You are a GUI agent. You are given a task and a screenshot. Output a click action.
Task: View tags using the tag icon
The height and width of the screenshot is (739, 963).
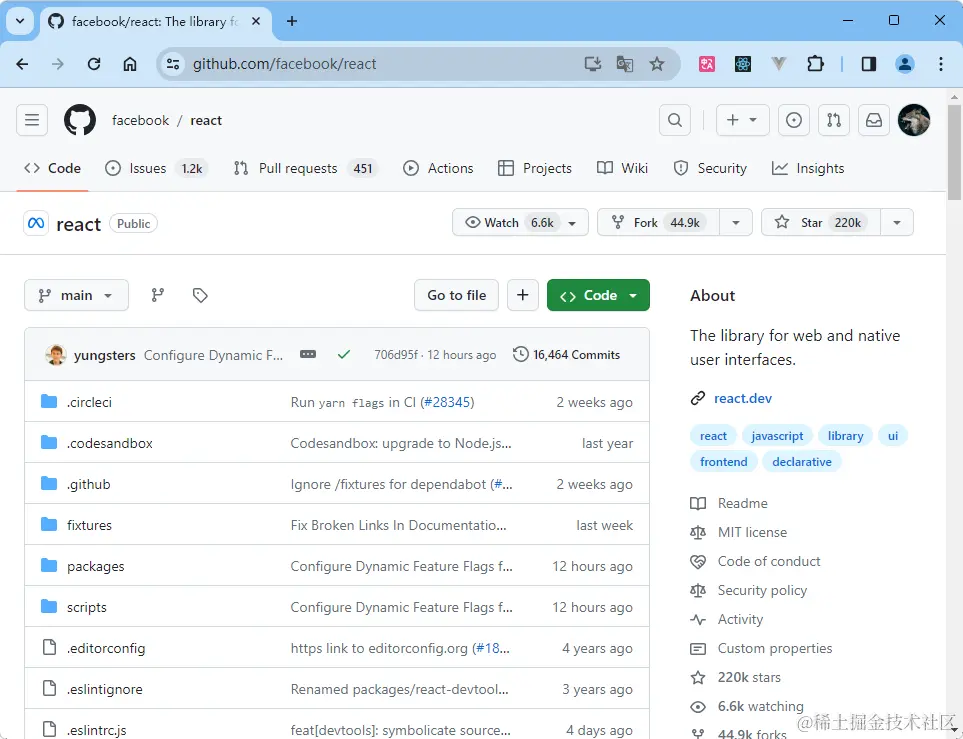200,295
